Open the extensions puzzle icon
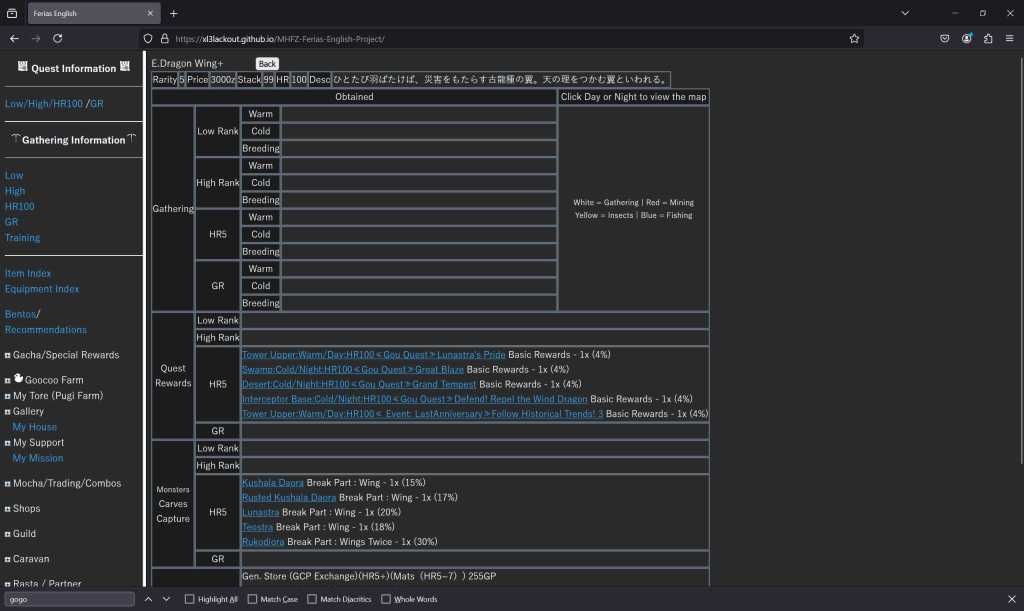Image resolution: width=1024 pixels, height=611 pixels. [988, 39]
